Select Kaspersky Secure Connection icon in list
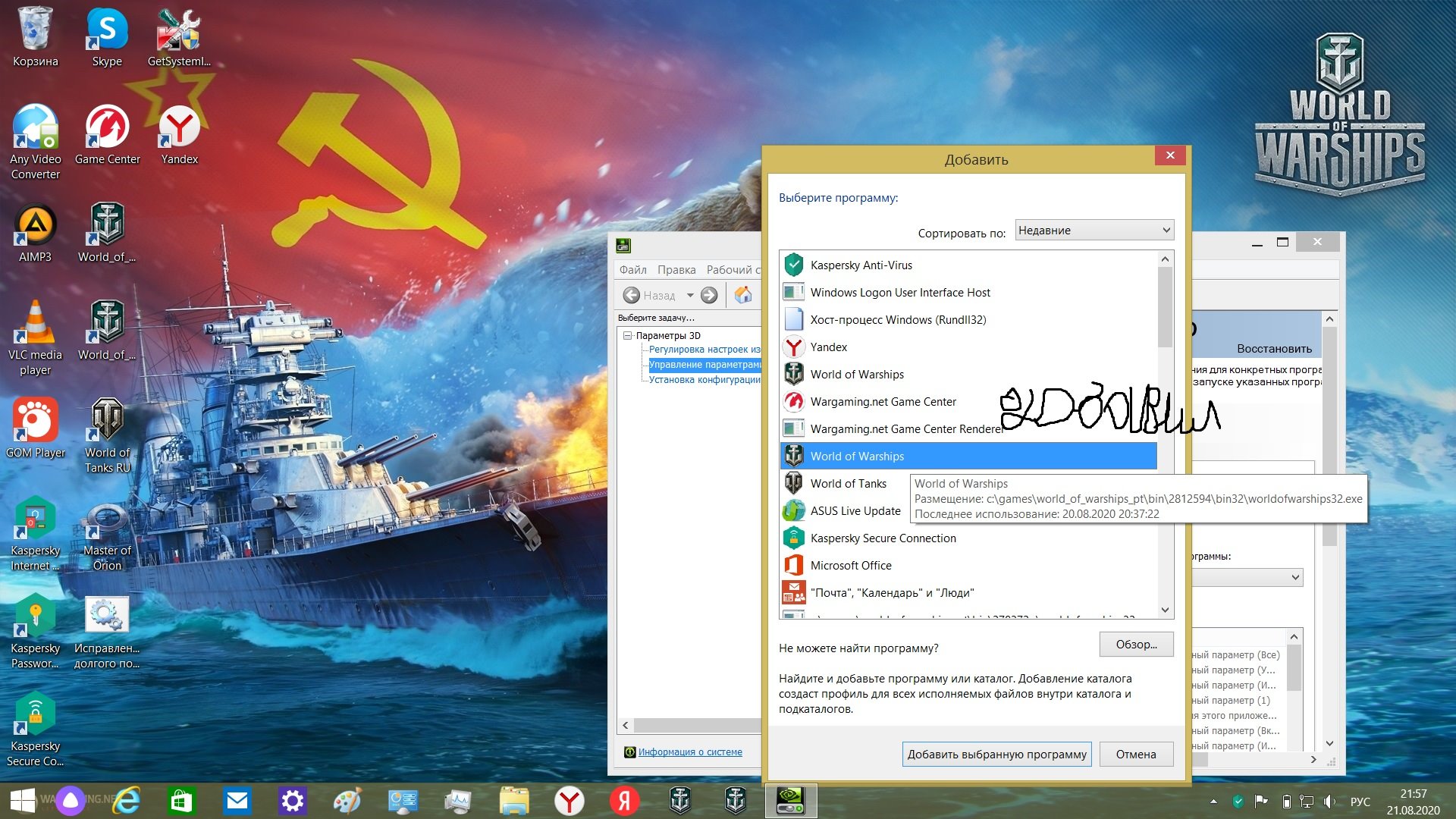The height and width of the screenshot is (819, 1456). [793, 538]
